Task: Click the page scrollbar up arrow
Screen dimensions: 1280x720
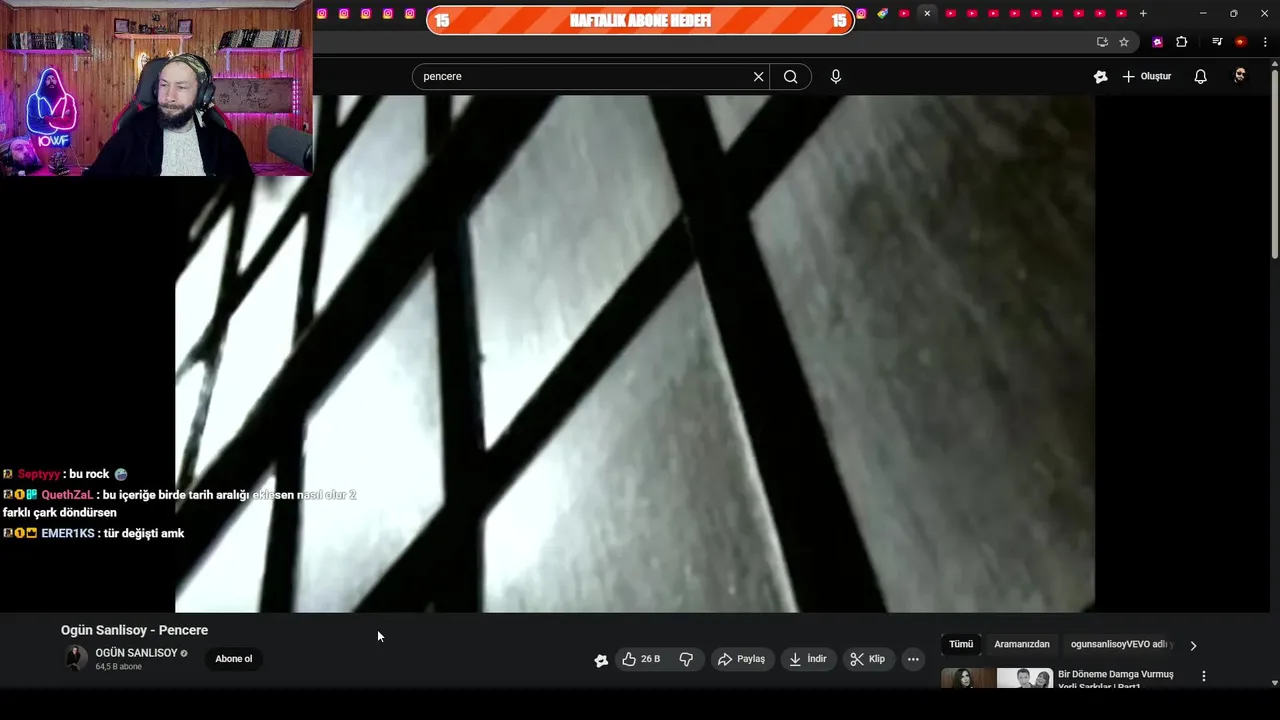Action: tap(1274, 63)
